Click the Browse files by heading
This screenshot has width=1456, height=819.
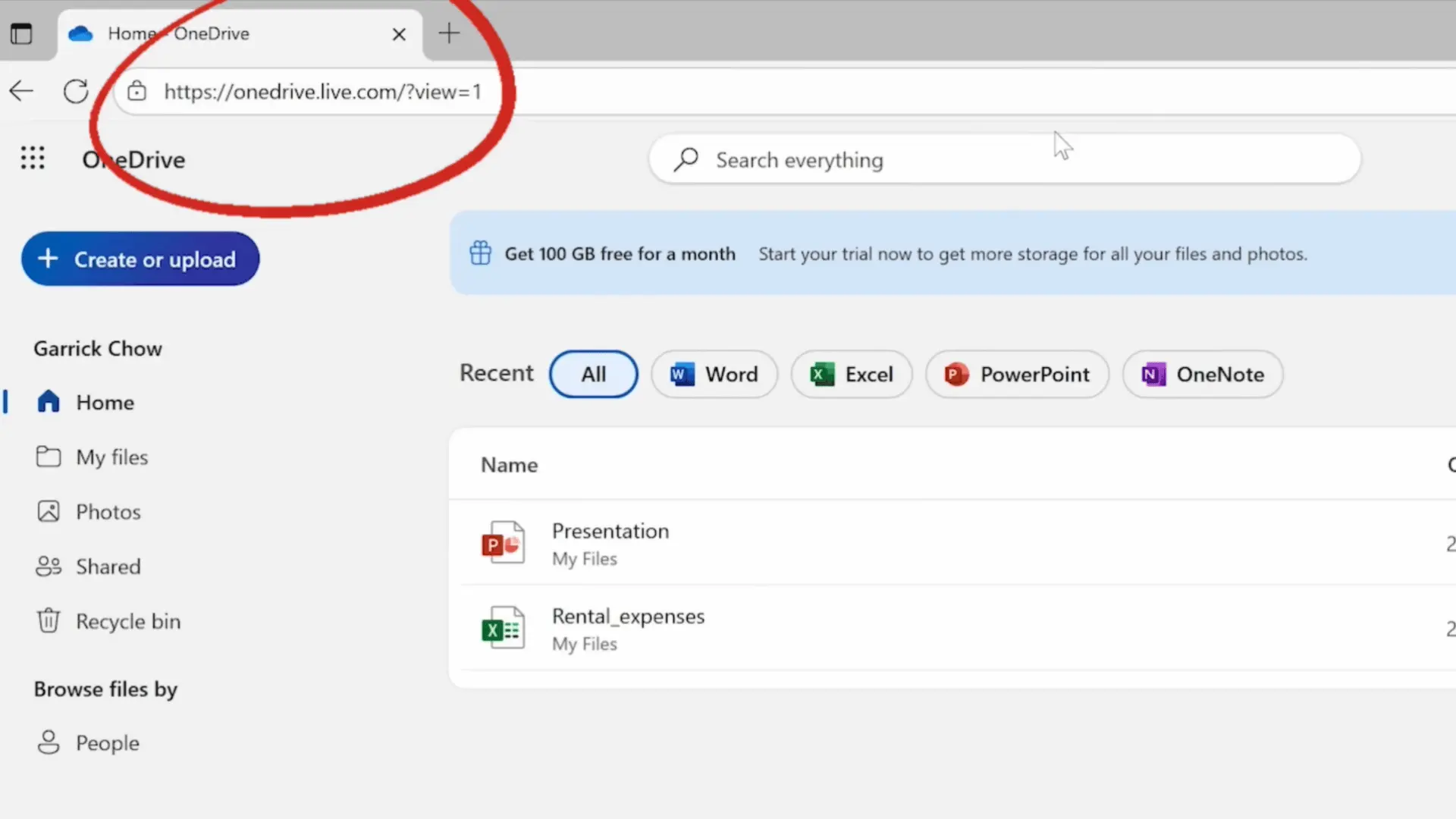[x=105, y=689]
